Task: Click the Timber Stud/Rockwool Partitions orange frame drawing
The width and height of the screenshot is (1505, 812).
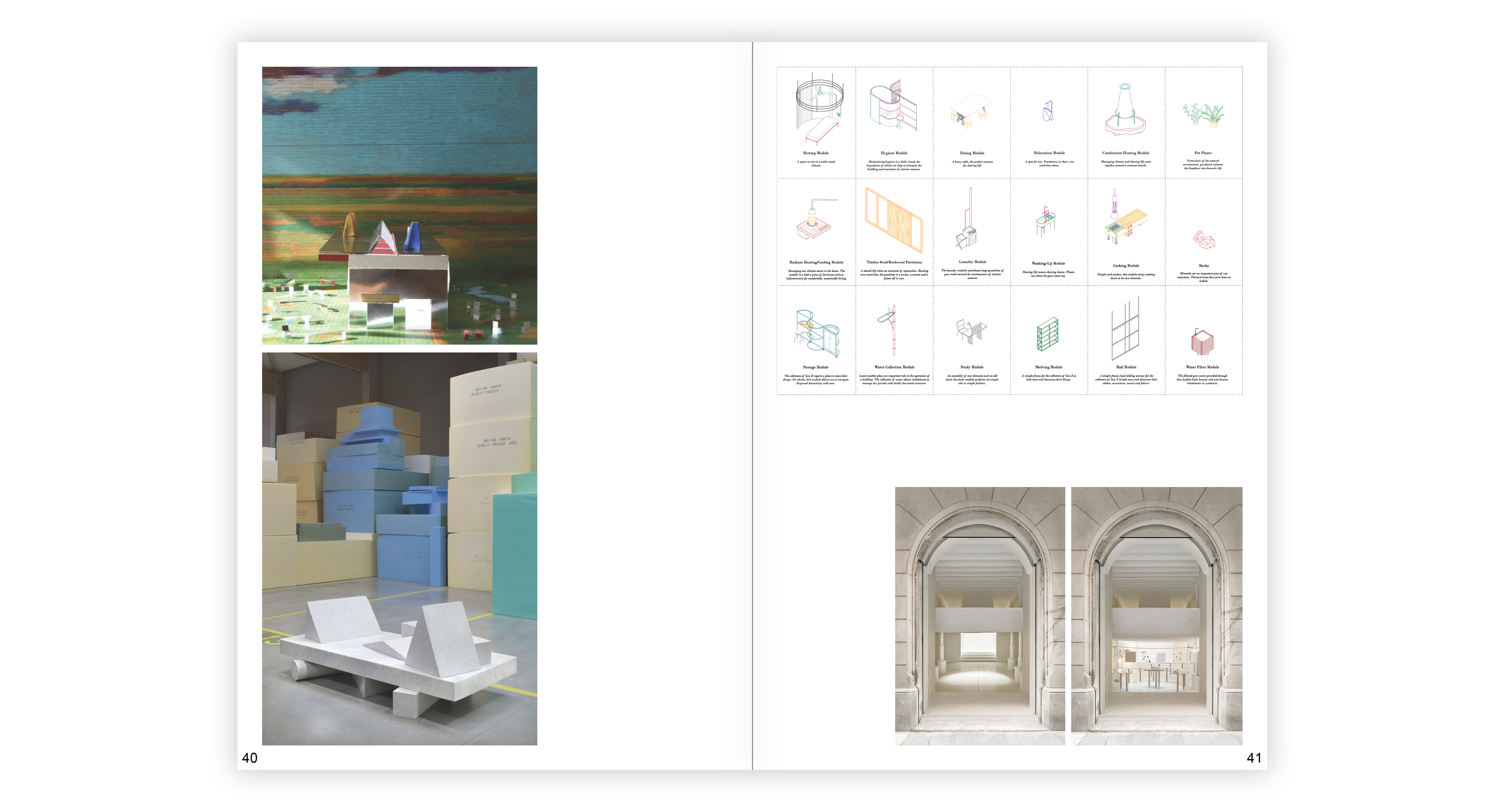Action: (894, 220)
